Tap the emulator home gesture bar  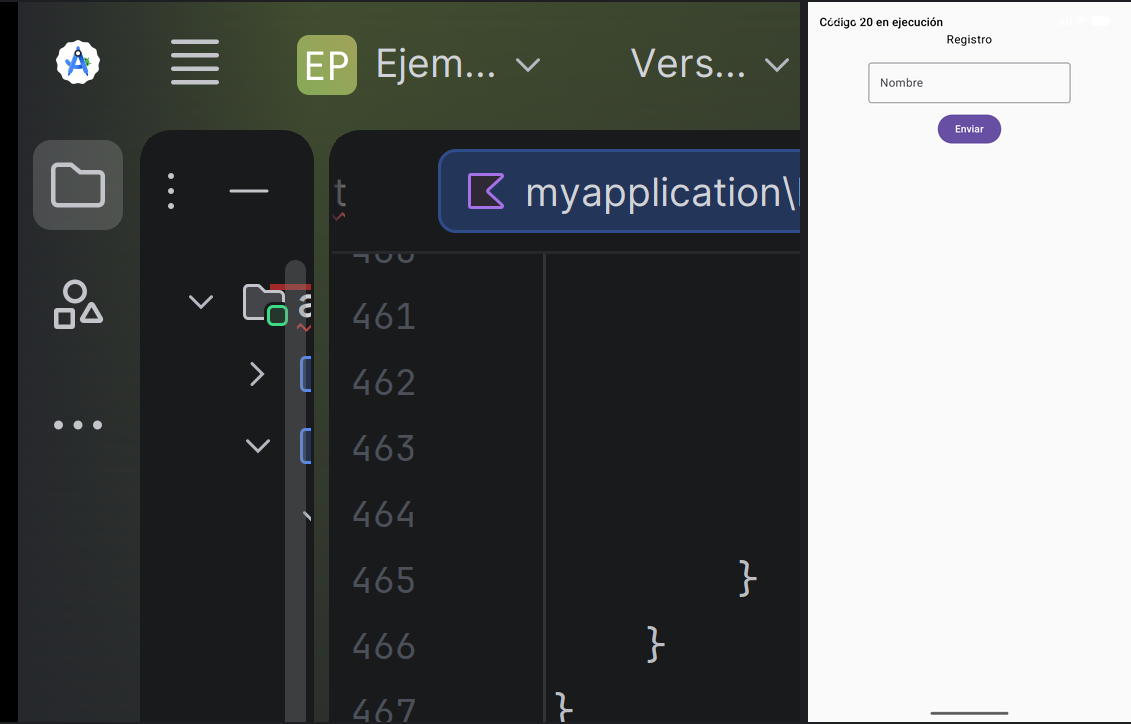point(969,713)
